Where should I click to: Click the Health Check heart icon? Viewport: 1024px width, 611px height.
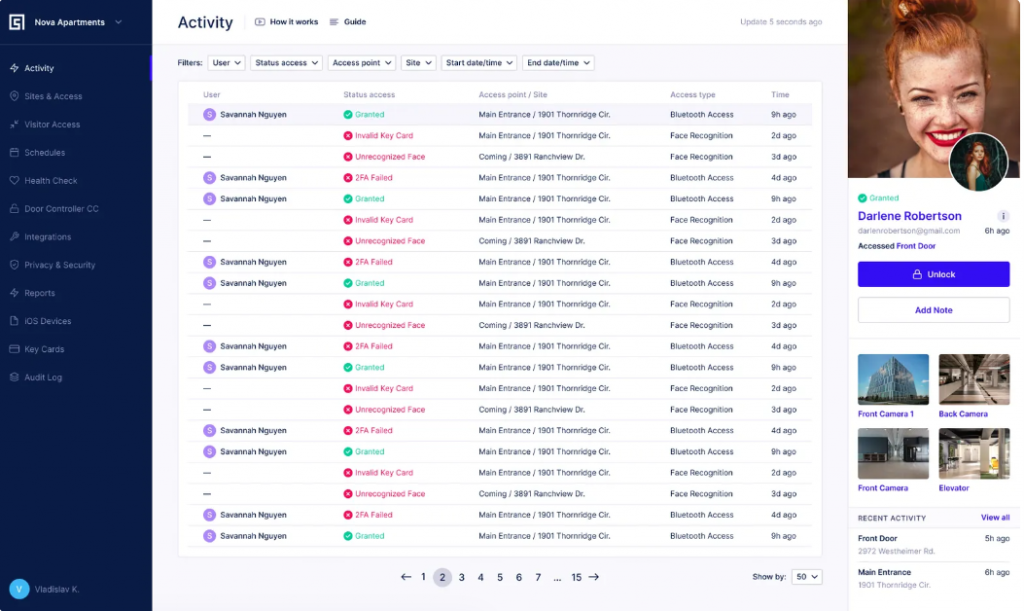13,180
